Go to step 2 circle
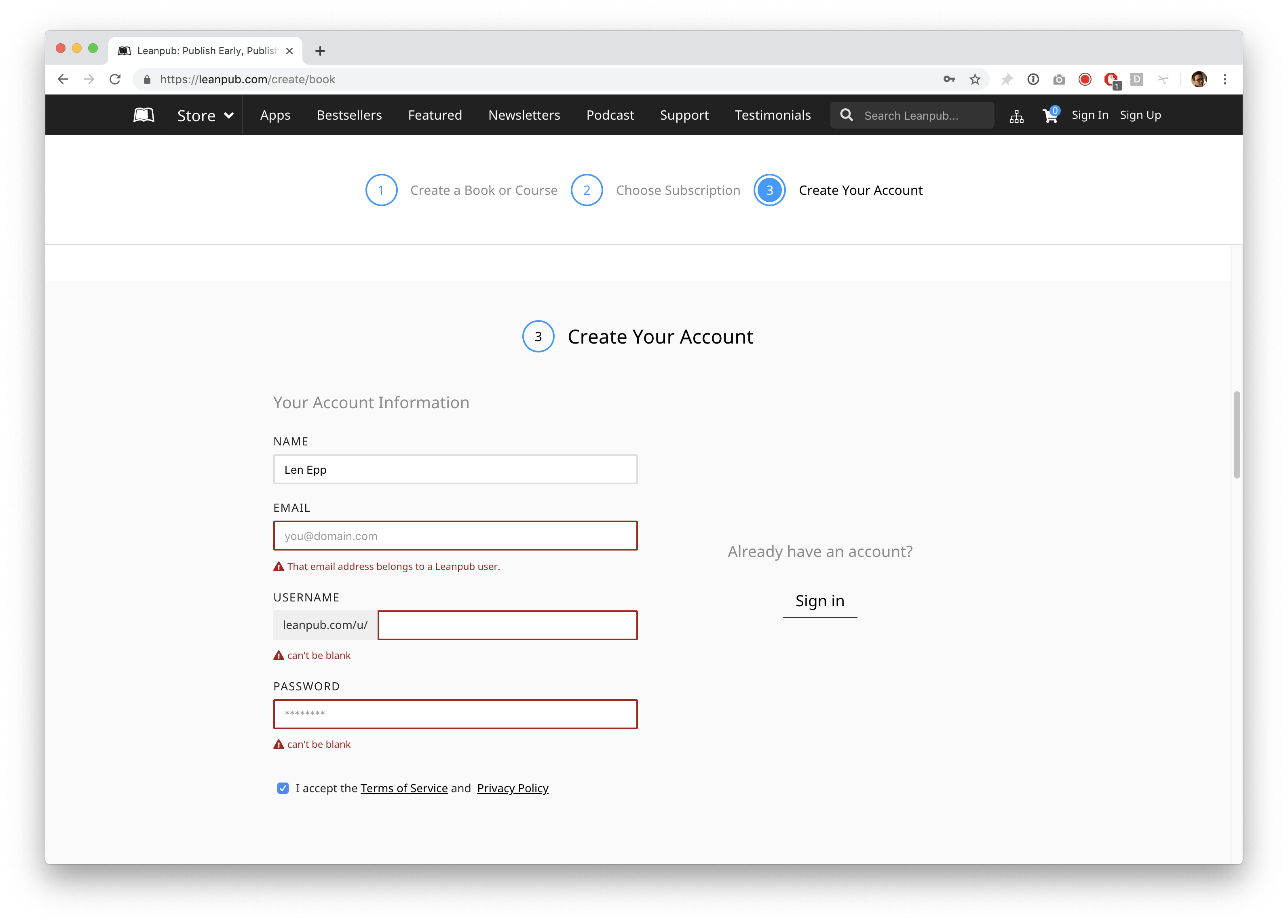1288x924 pixels. point(587,190)
